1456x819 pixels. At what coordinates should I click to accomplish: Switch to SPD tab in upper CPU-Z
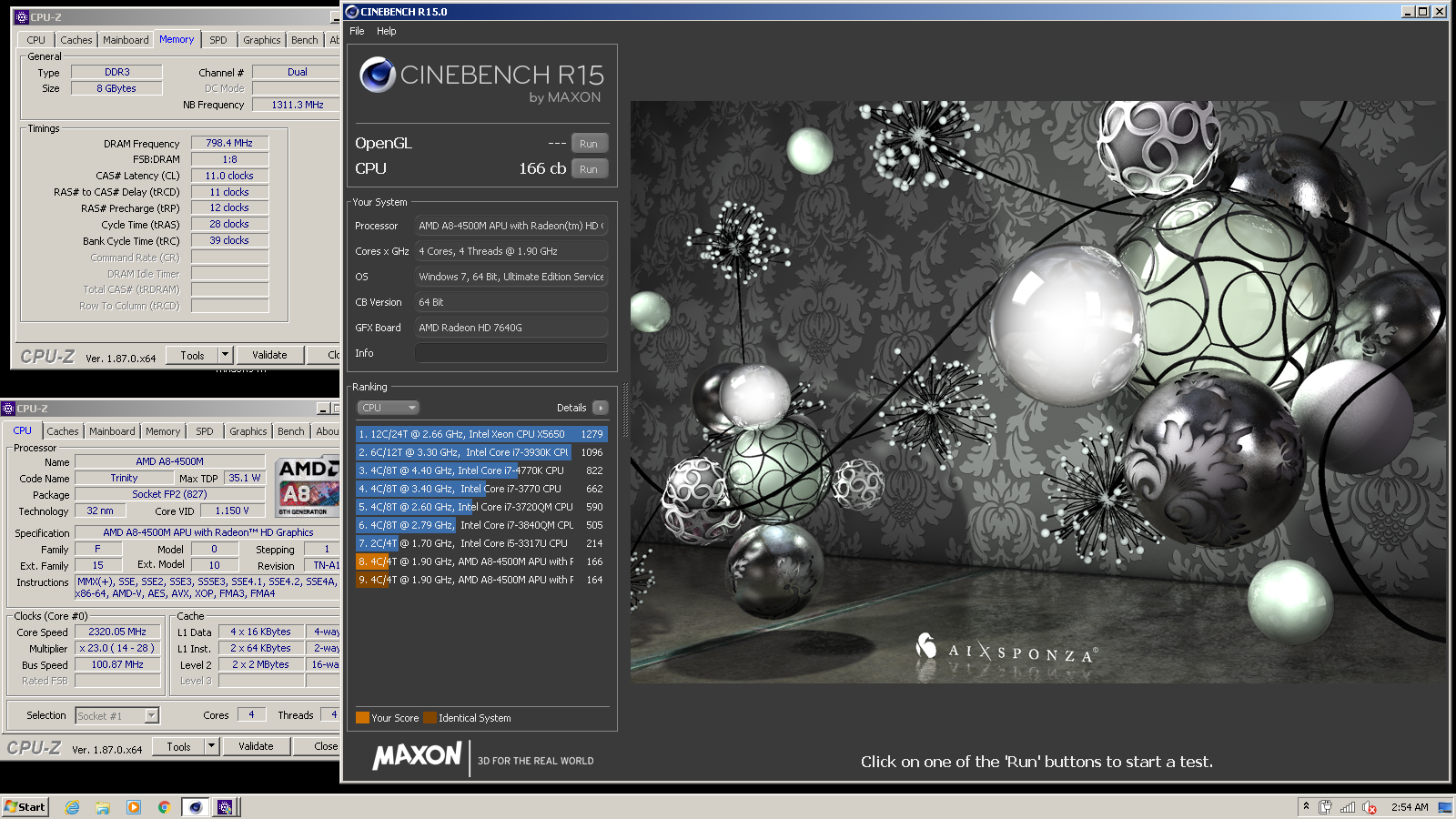click(218, 40)
